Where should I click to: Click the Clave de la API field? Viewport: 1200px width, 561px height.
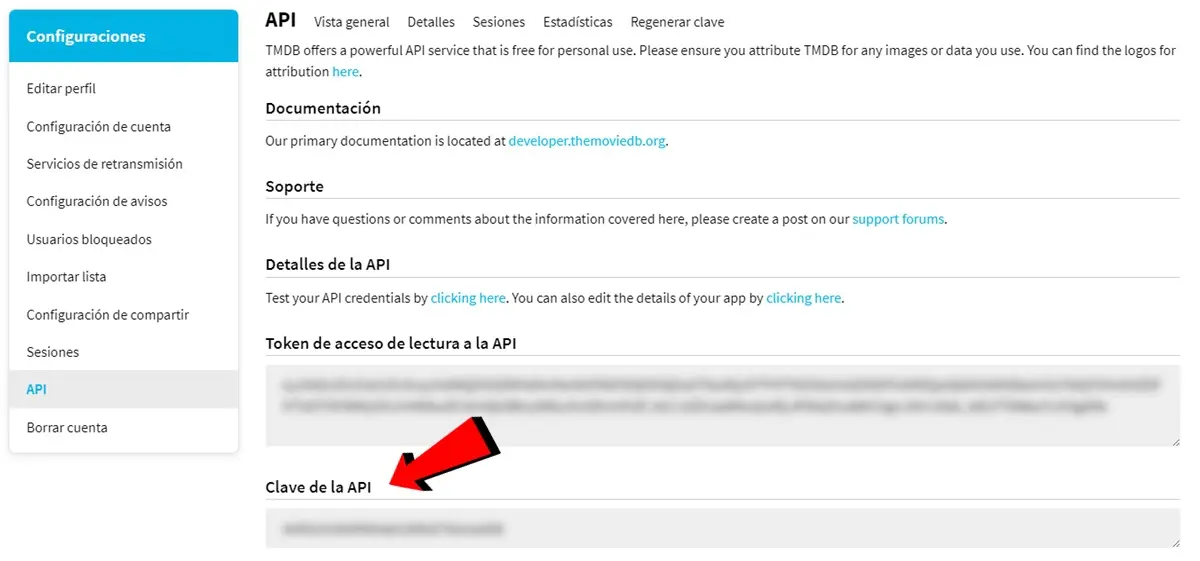pyautogui.click(x=722, y=528)
